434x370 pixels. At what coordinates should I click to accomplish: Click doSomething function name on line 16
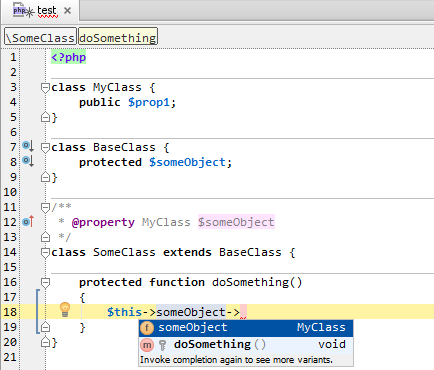(251, 282)
